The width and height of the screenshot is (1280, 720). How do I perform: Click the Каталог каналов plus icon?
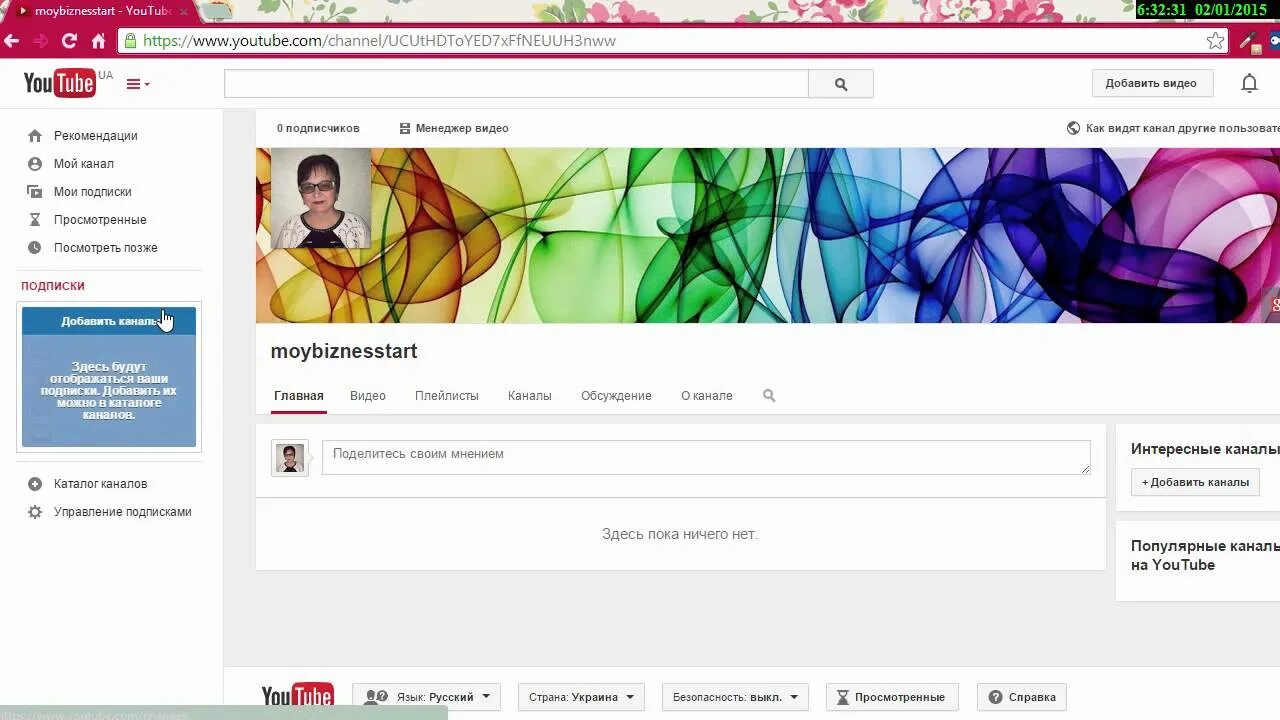35,484
